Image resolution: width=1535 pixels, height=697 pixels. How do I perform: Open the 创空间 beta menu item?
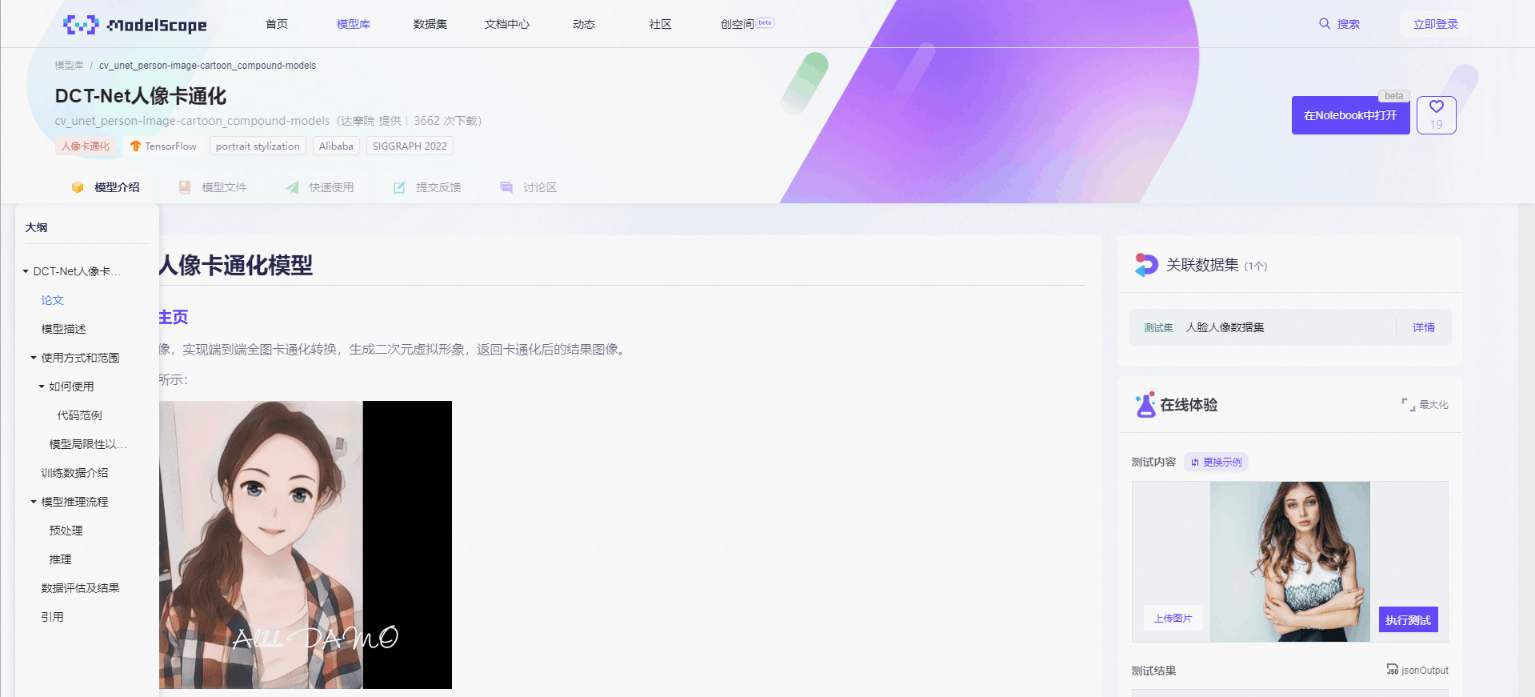740,23
